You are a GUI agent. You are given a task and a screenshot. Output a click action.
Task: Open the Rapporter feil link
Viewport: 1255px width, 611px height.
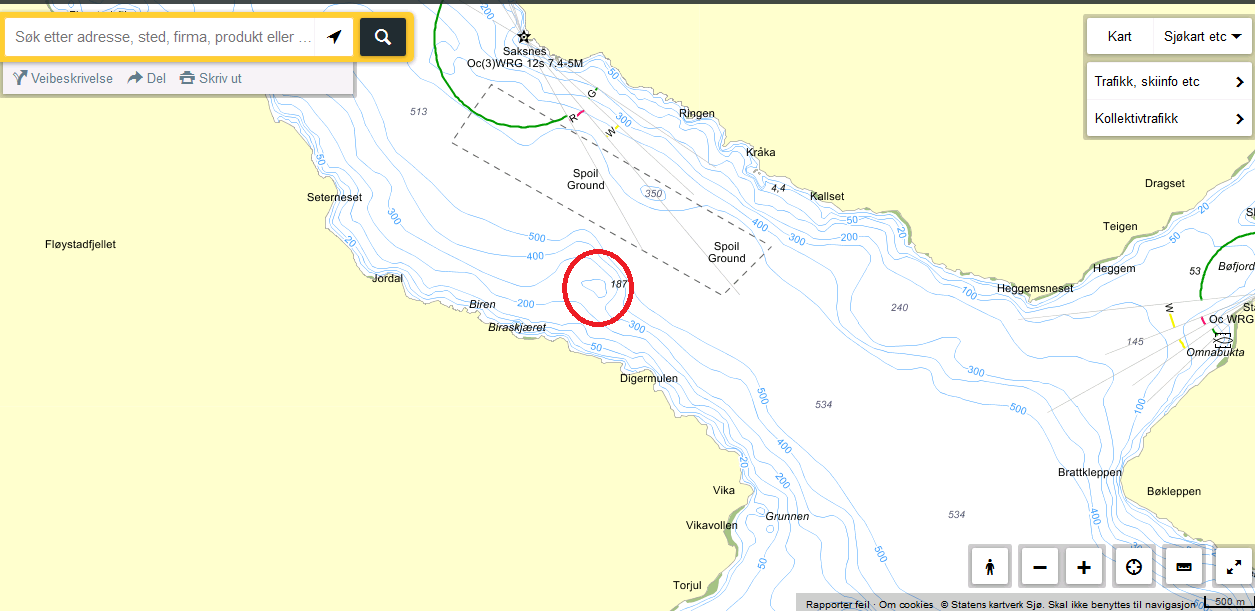pyautogui.click(x=837, y=604)
